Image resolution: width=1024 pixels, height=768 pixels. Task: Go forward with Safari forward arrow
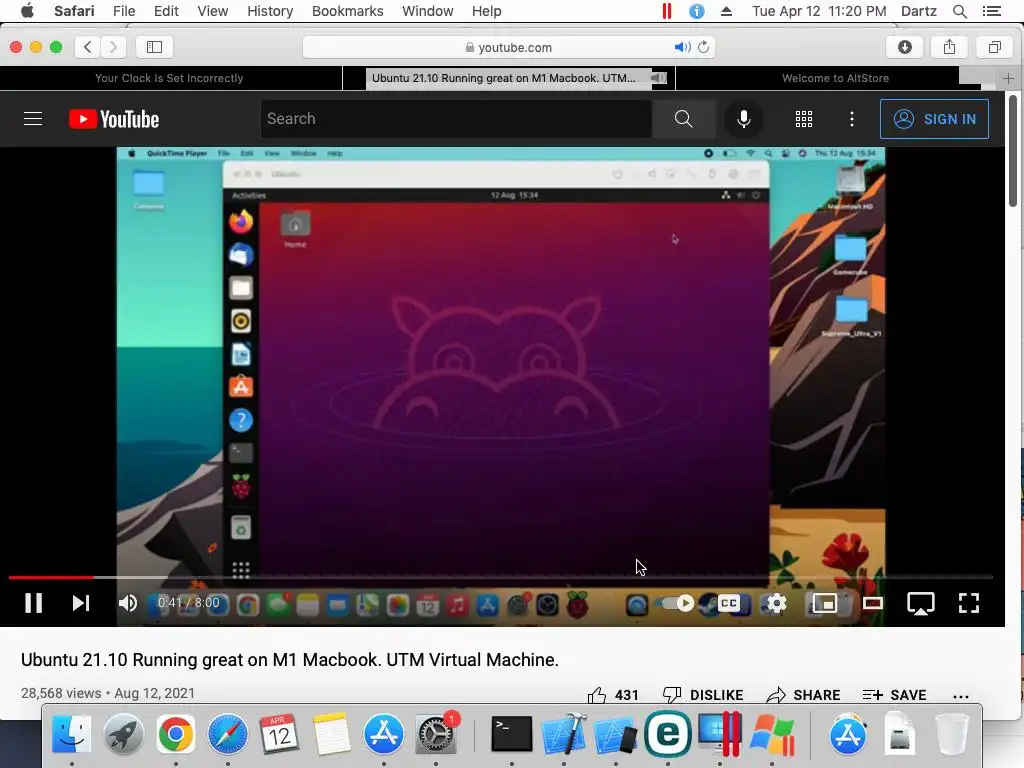click(113, 47)
